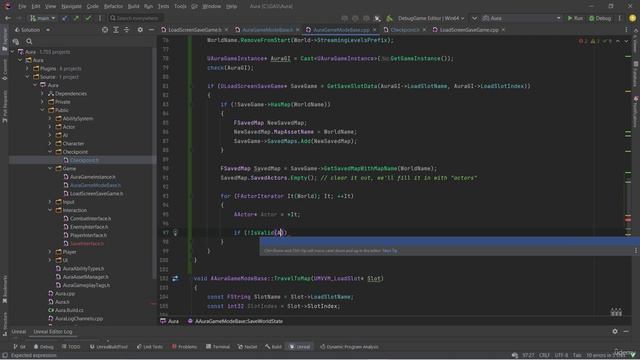640x360 pixels.
Task: Collapse the Aura solution root node
Action: coord(12,52)
